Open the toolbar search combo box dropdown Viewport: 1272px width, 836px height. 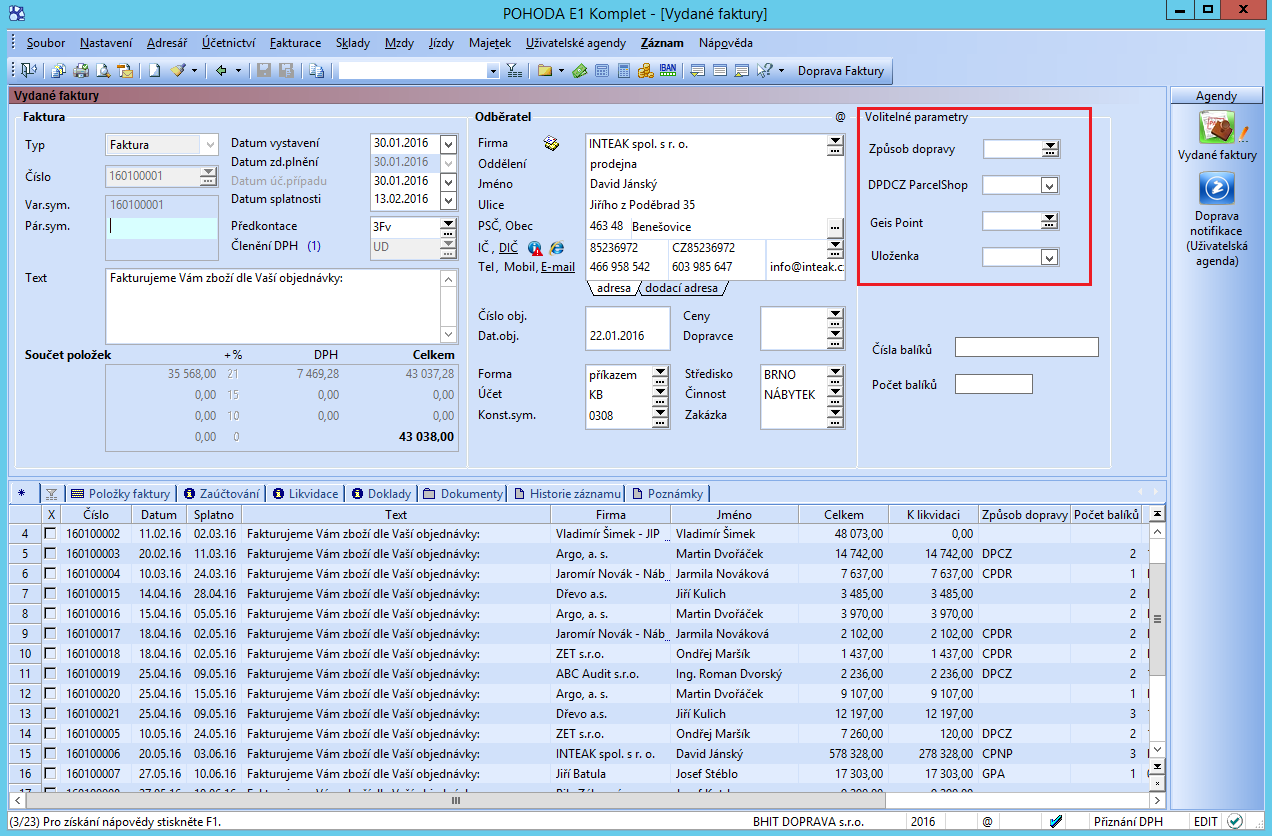[492, 71]
